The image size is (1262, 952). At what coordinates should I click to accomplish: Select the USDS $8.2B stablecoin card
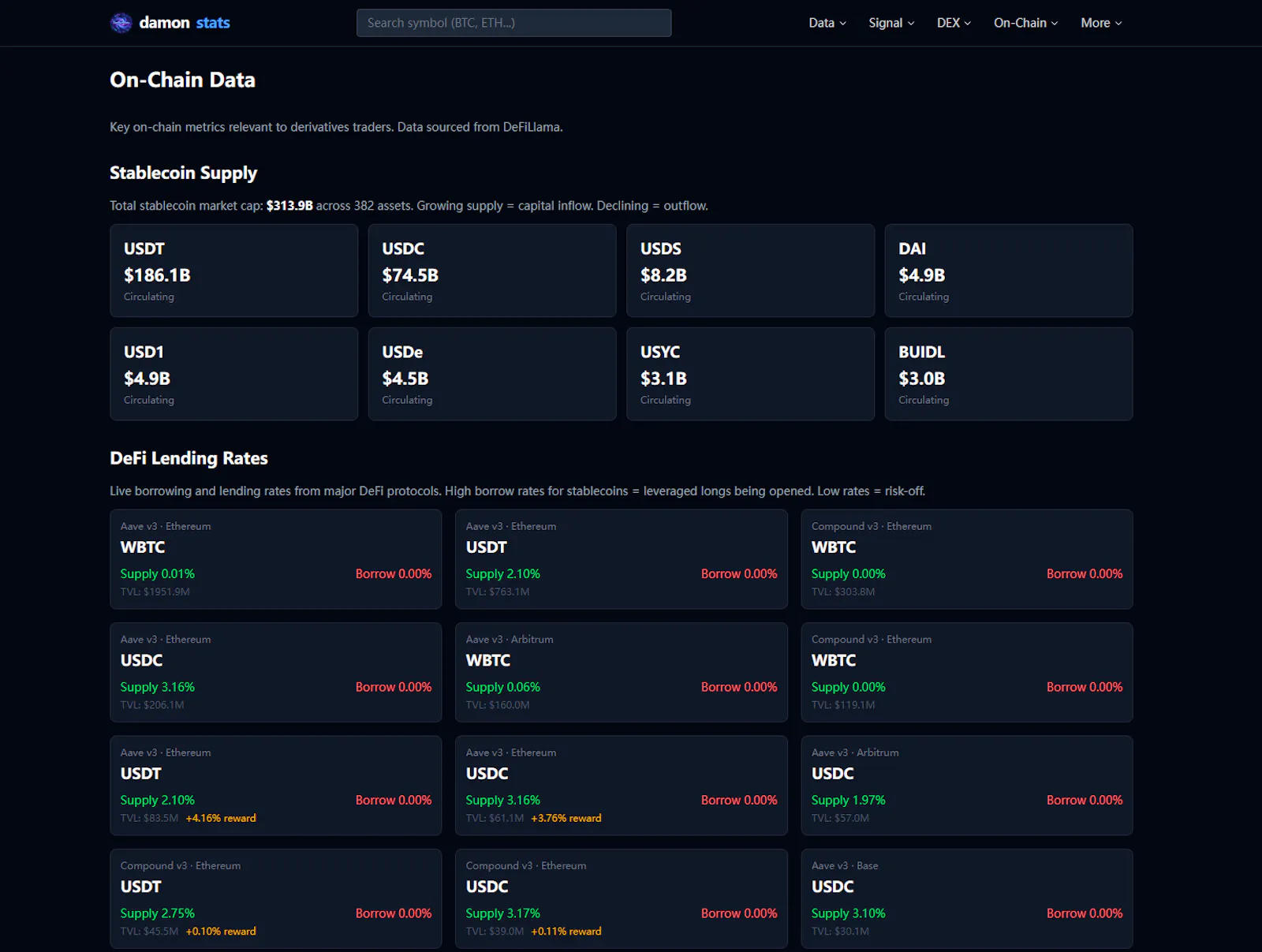tap(750, 271)
